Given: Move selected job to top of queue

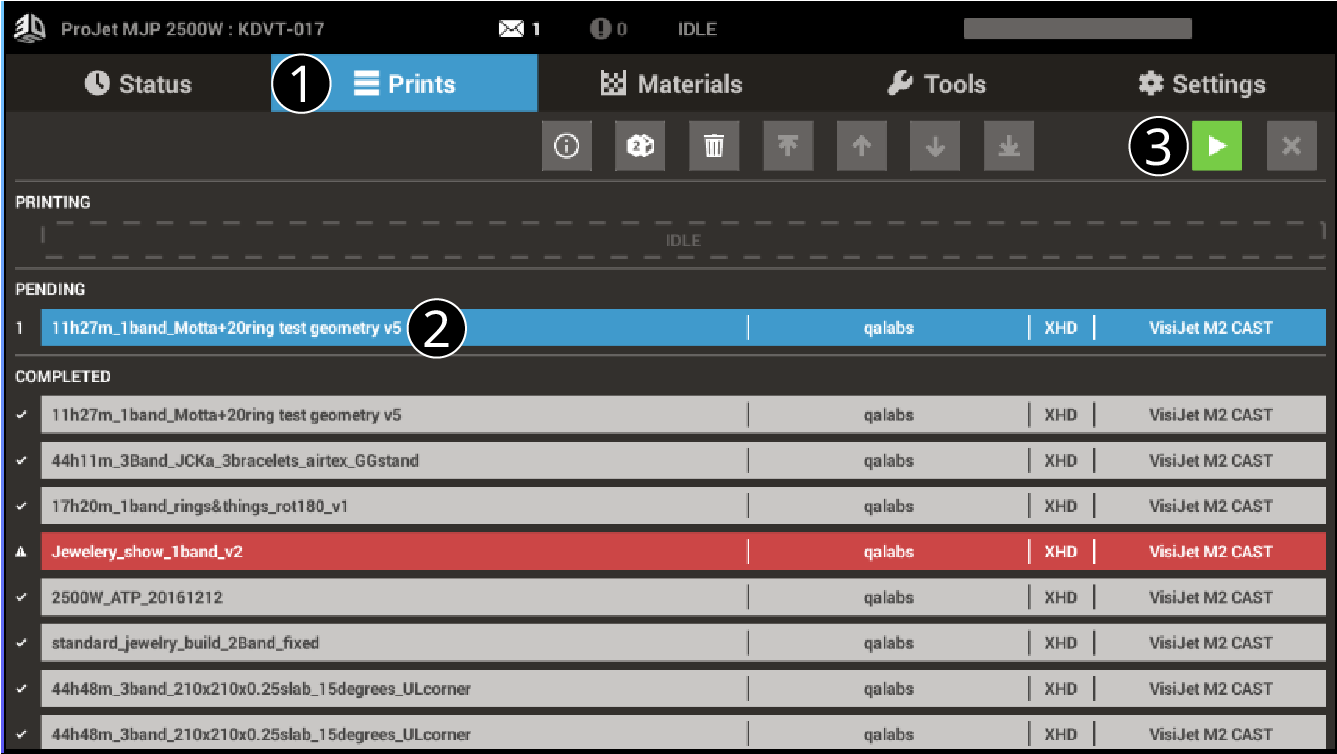Looking at the screenshot, I should pyautogui.click(x=788, y=145).
